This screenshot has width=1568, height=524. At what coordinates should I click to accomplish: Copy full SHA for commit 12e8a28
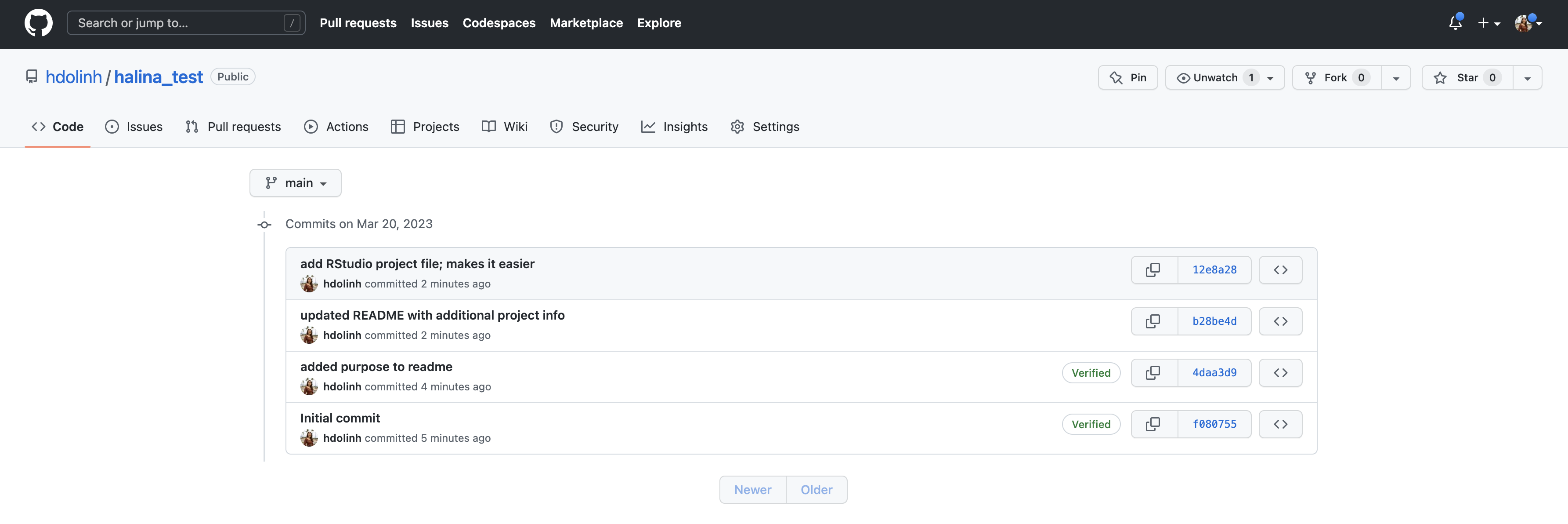click(1153, 270)
